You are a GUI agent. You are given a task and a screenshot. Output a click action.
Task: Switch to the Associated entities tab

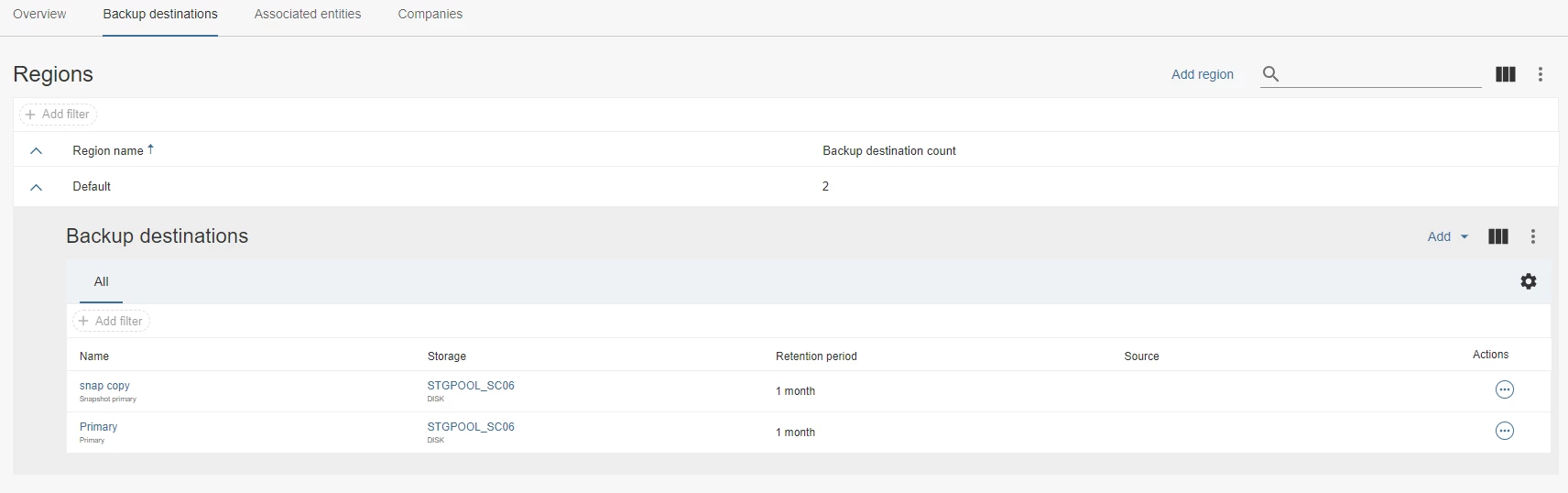coord(308,14)
